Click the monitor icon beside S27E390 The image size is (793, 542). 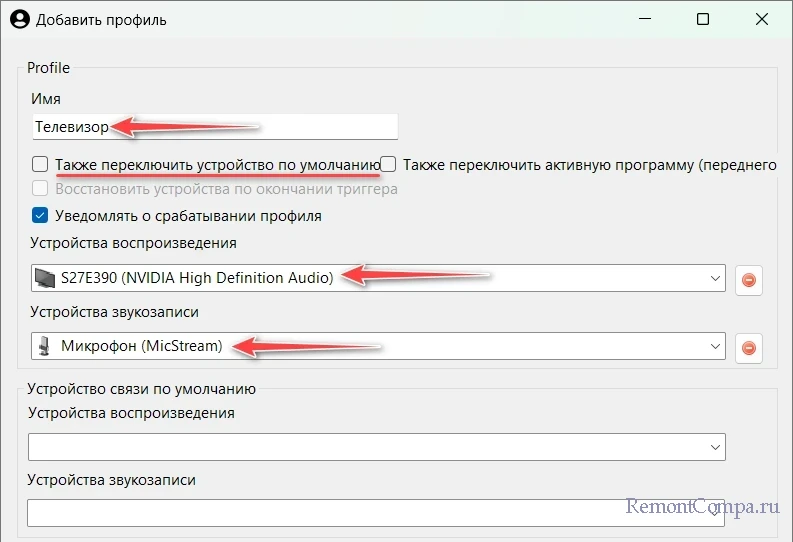[x=45, y=278]
